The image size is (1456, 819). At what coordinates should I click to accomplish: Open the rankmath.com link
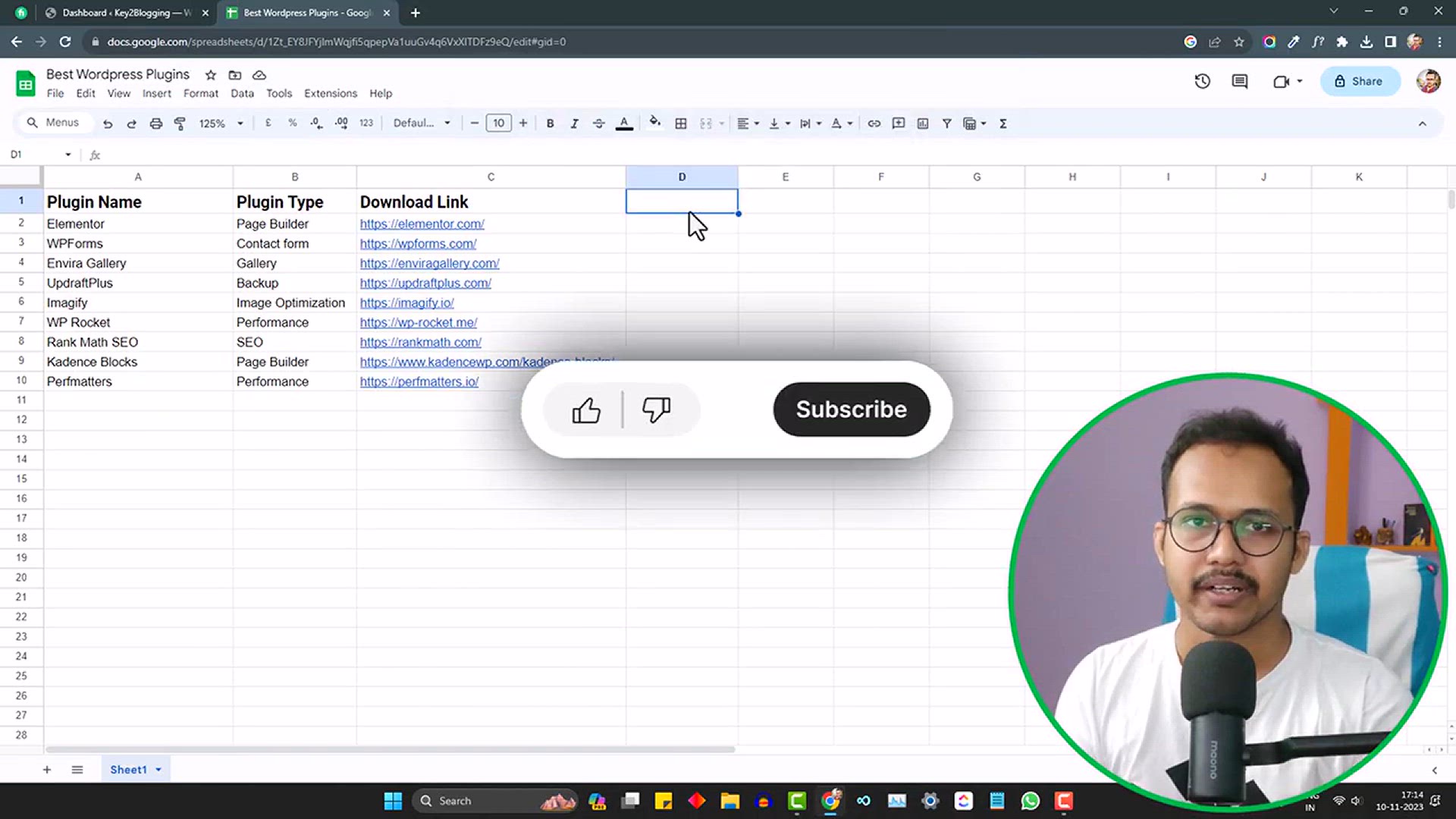[420, 343]
